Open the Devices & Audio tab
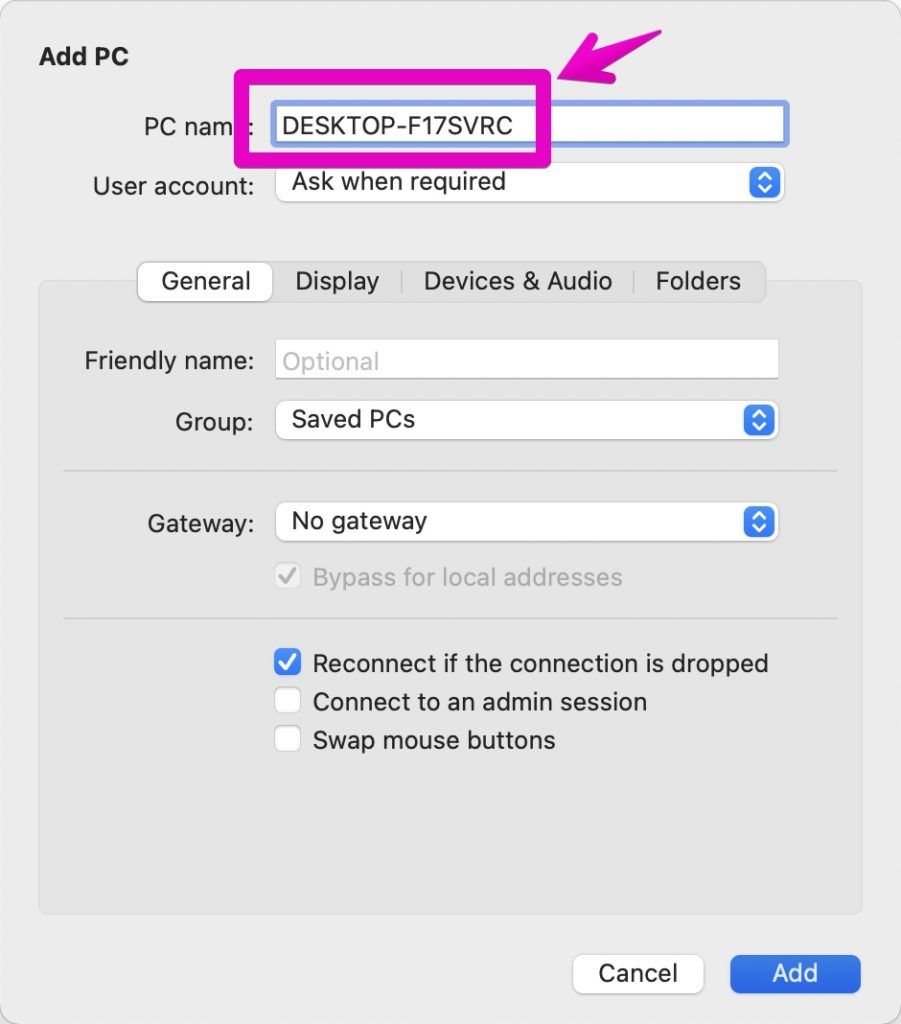Viewport: 901px width, 1024px height. 517,281
